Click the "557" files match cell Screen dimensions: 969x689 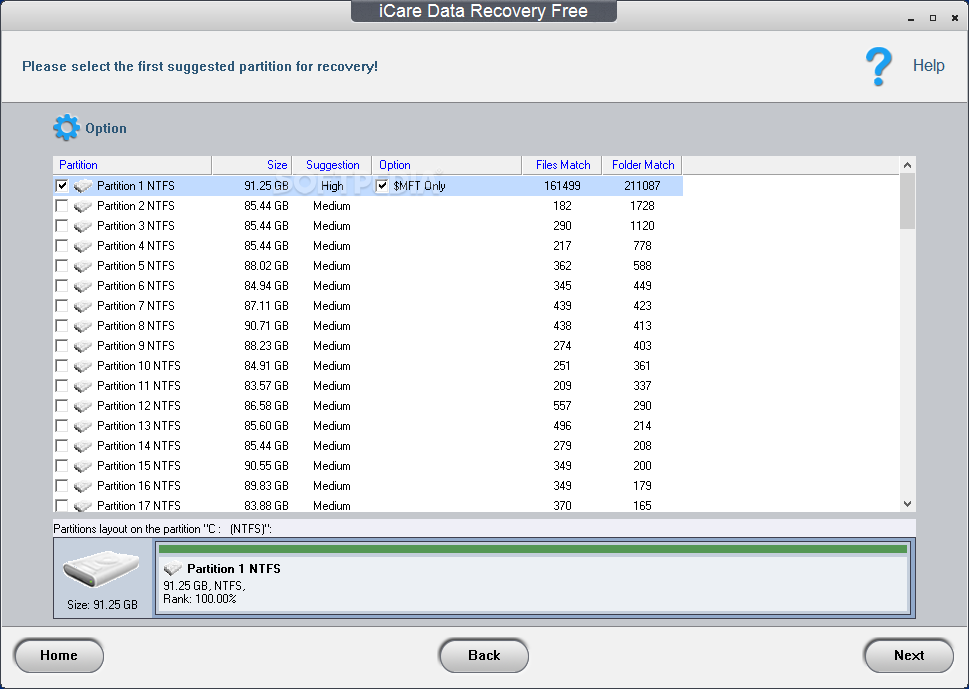(562, 406)
